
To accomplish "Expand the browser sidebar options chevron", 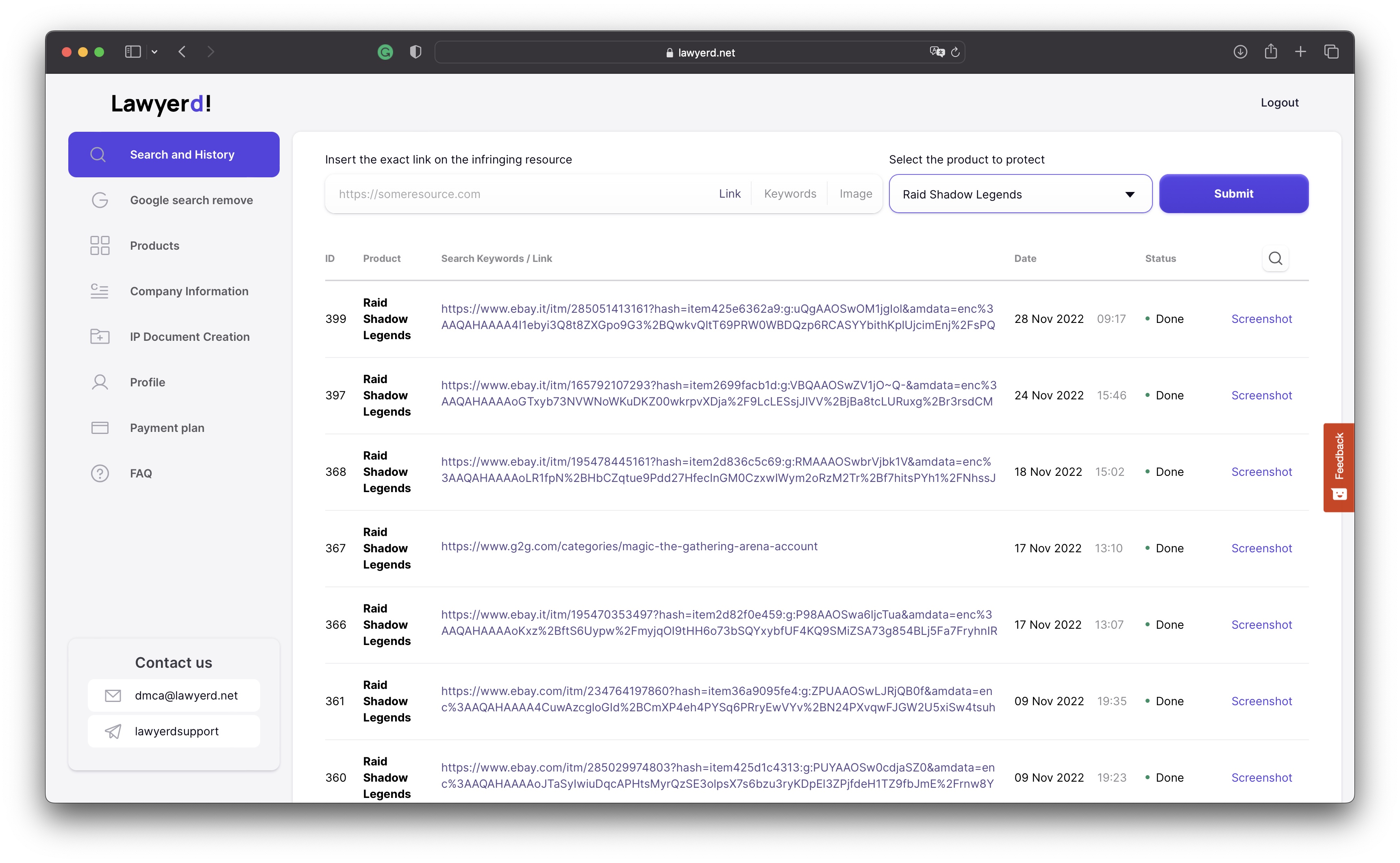I will (154, 51).
